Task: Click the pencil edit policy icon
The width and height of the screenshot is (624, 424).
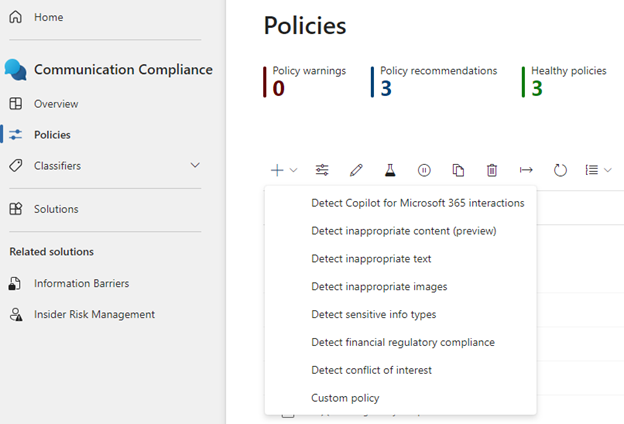Action: 356,170
